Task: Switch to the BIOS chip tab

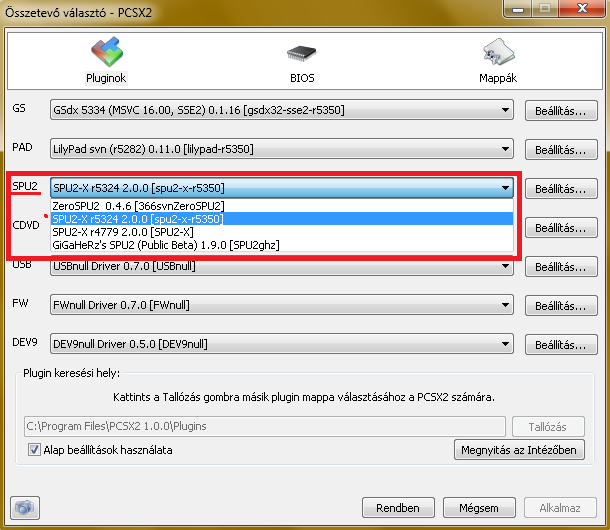Action: coord(301,53)
